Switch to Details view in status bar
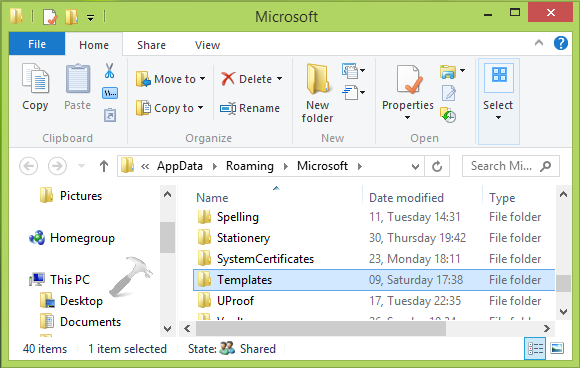 click(535, 348)
